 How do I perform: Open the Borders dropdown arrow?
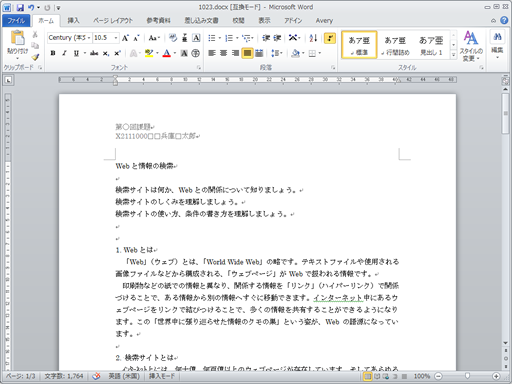320,53
